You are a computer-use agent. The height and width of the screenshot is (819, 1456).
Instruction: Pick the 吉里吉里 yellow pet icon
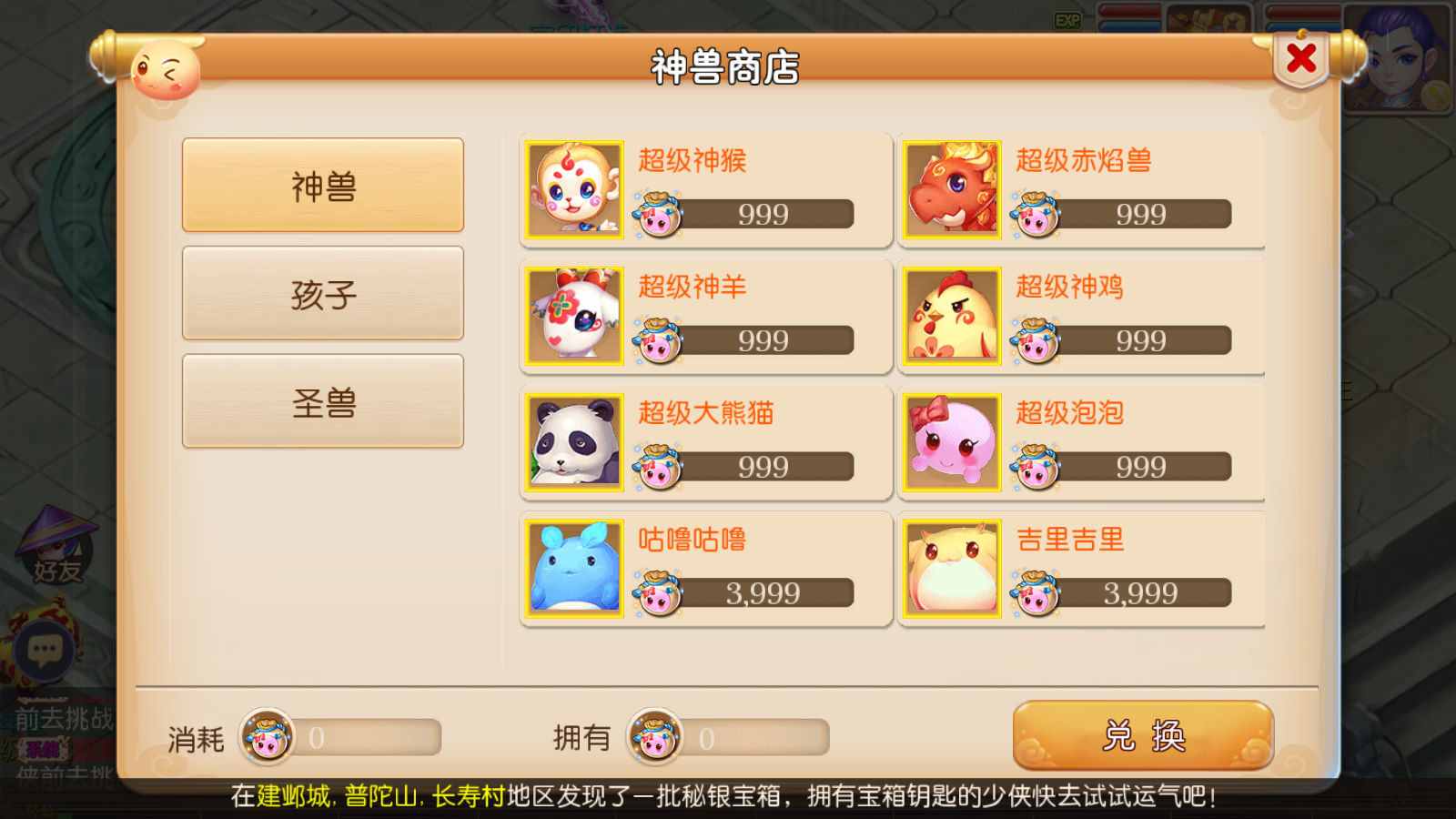coord(952,569)
